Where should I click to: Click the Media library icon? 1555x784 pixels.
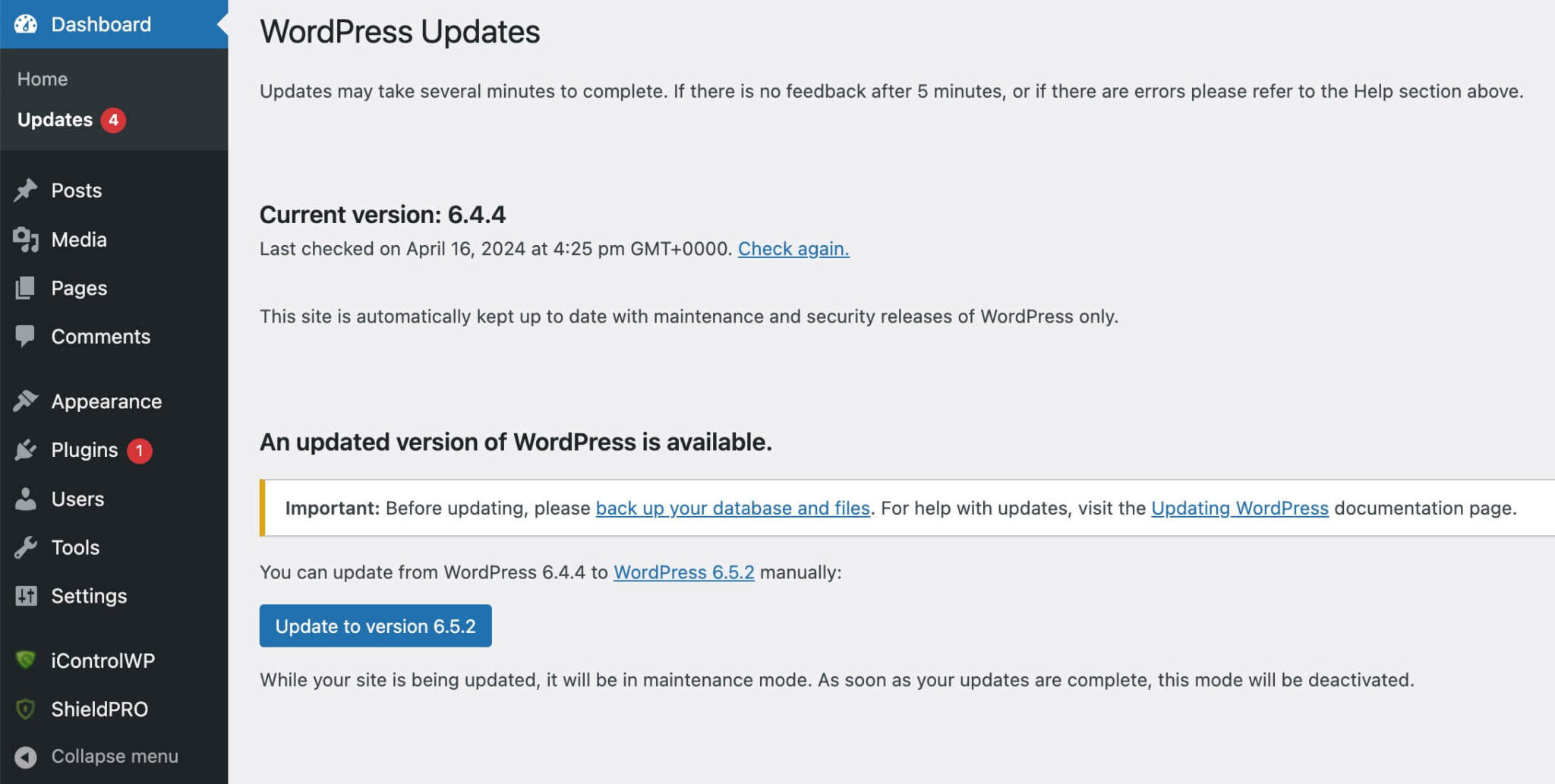25,239
